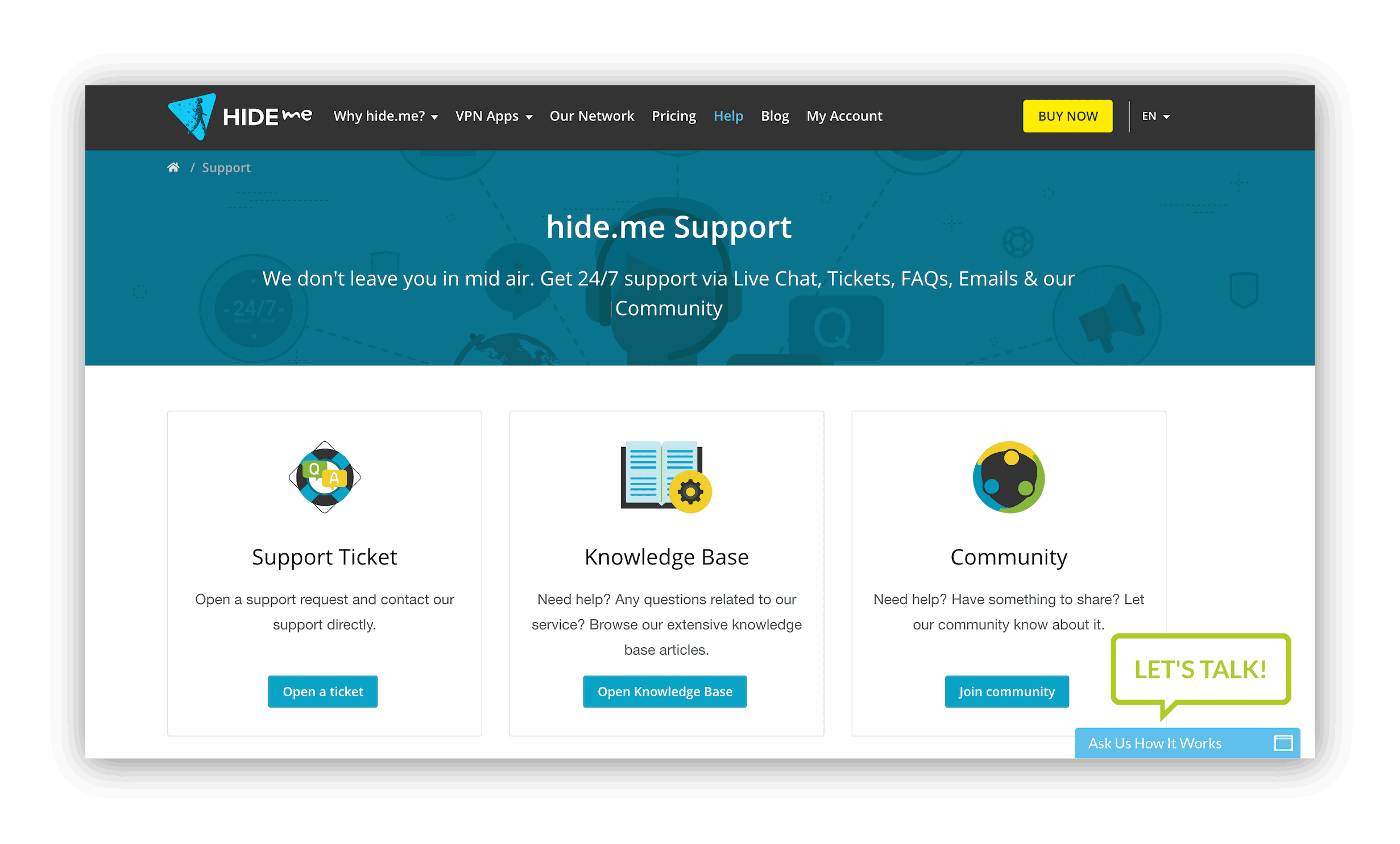The width and height of the screenshot is (1400, 844).
Task: Click Open a ticket button
Action: tap(323, 692)
